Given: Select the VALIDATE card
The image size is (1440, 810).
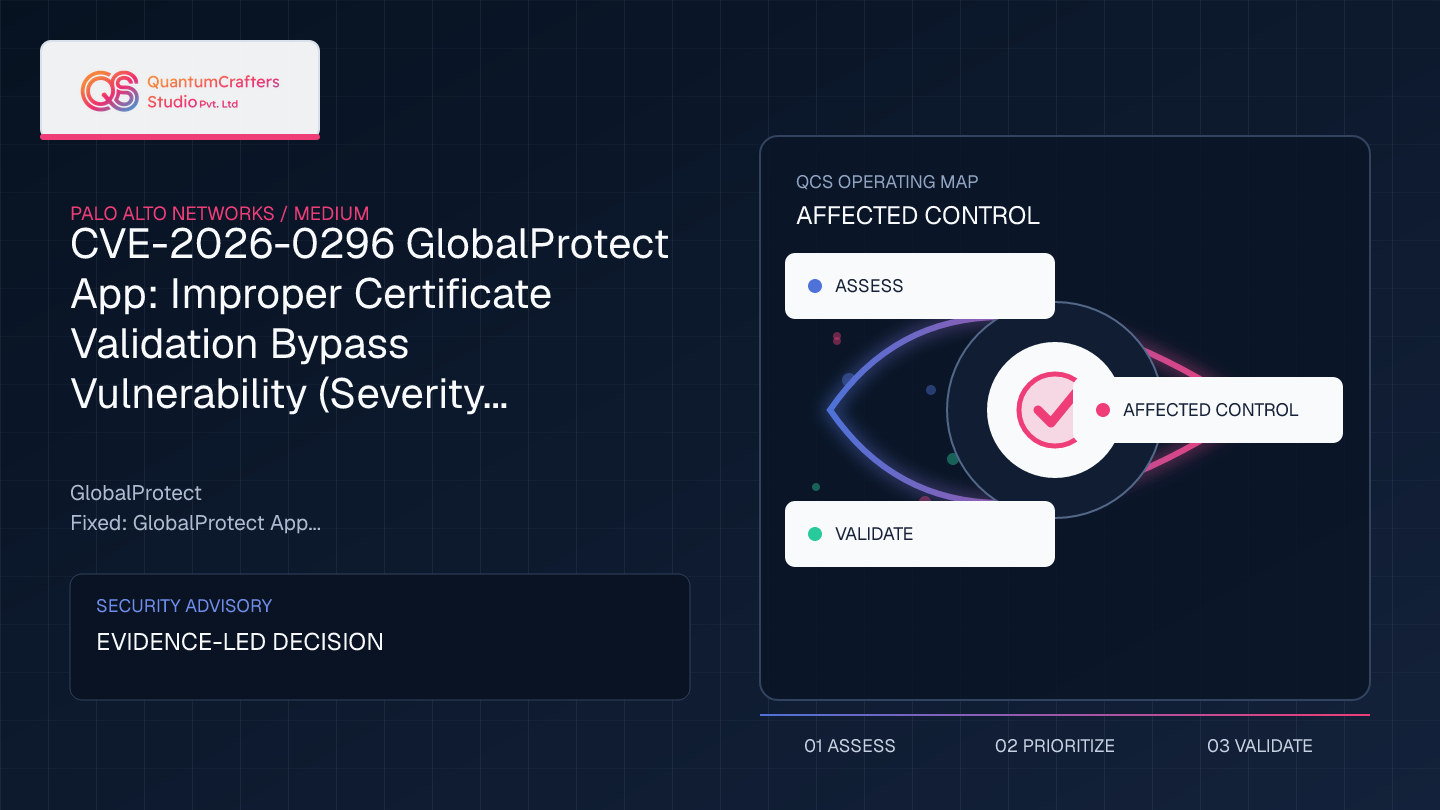Looking at the screenshot, I should pyautogui.click(x=920, y=534).
